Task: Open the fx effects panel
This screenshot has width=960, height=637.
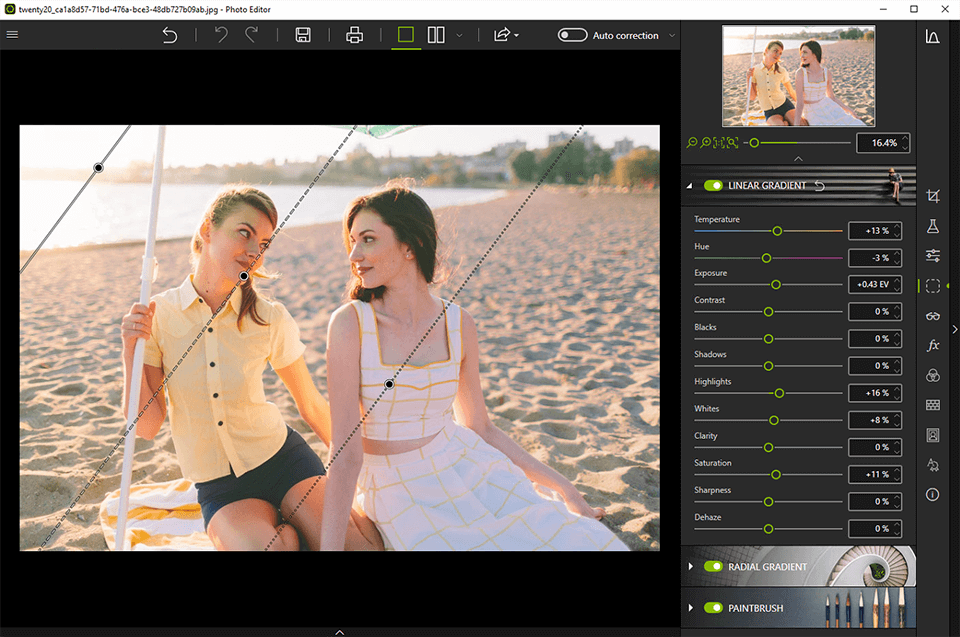Action: click(x=932, y=345)
